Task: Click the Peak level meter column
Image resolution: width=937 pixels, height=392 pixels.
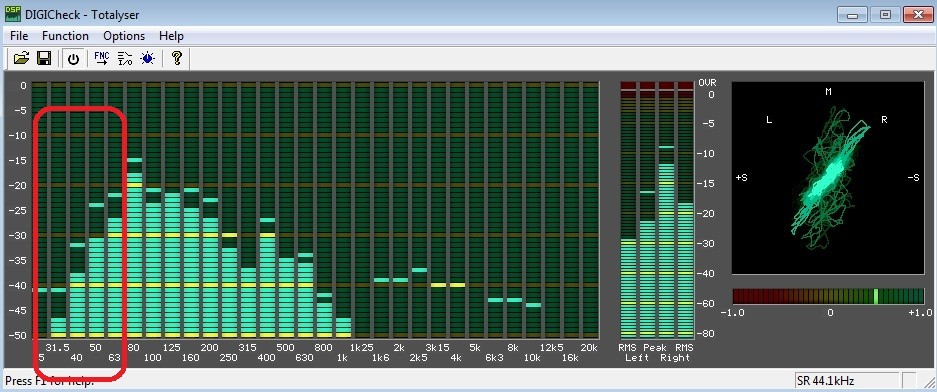Action: (657, 210)
